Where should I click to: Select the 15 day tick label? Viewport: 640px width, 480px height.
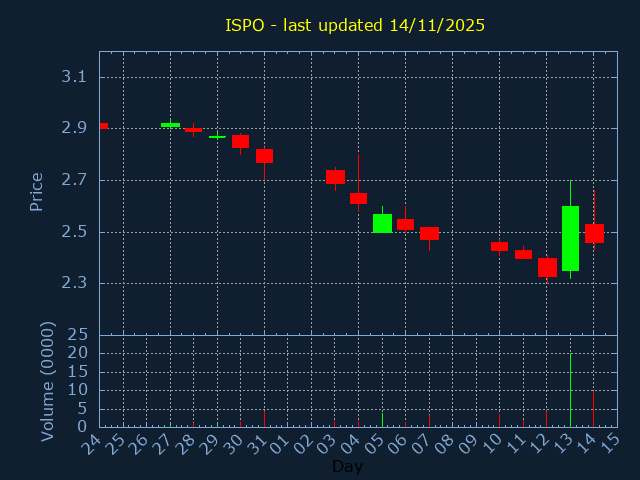tap(609, 441)
